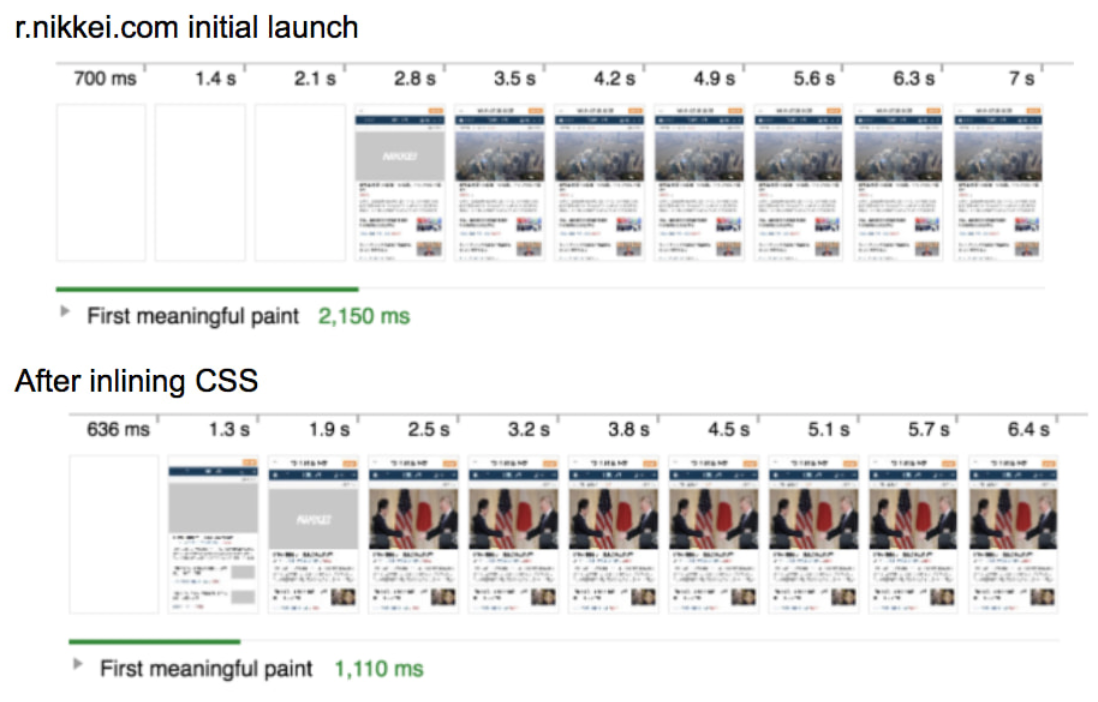The width and height of the screenshot is (1098, 702).
Task: Open the 3.5 s filmstrip screenshot
Action: point(500,182)
